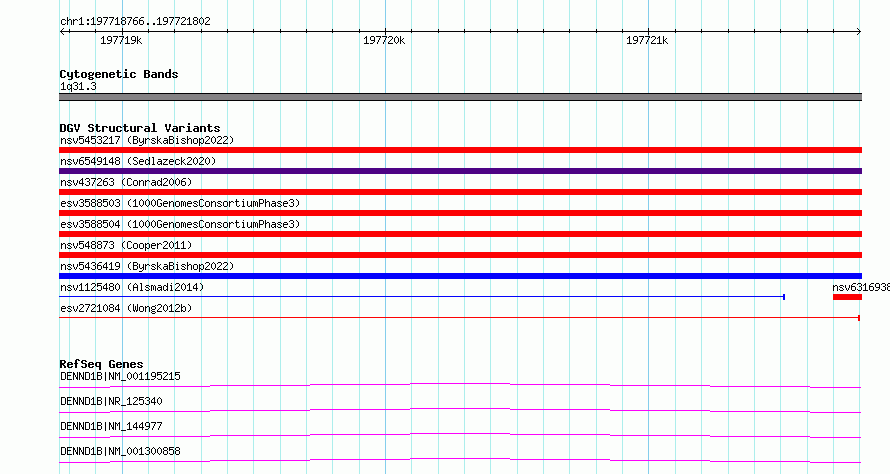The width and height of the screenshot is (890, 474).
Task: Click the chr1:197718766..197721802 coordinate label
Action: click(x=135, y=21)
